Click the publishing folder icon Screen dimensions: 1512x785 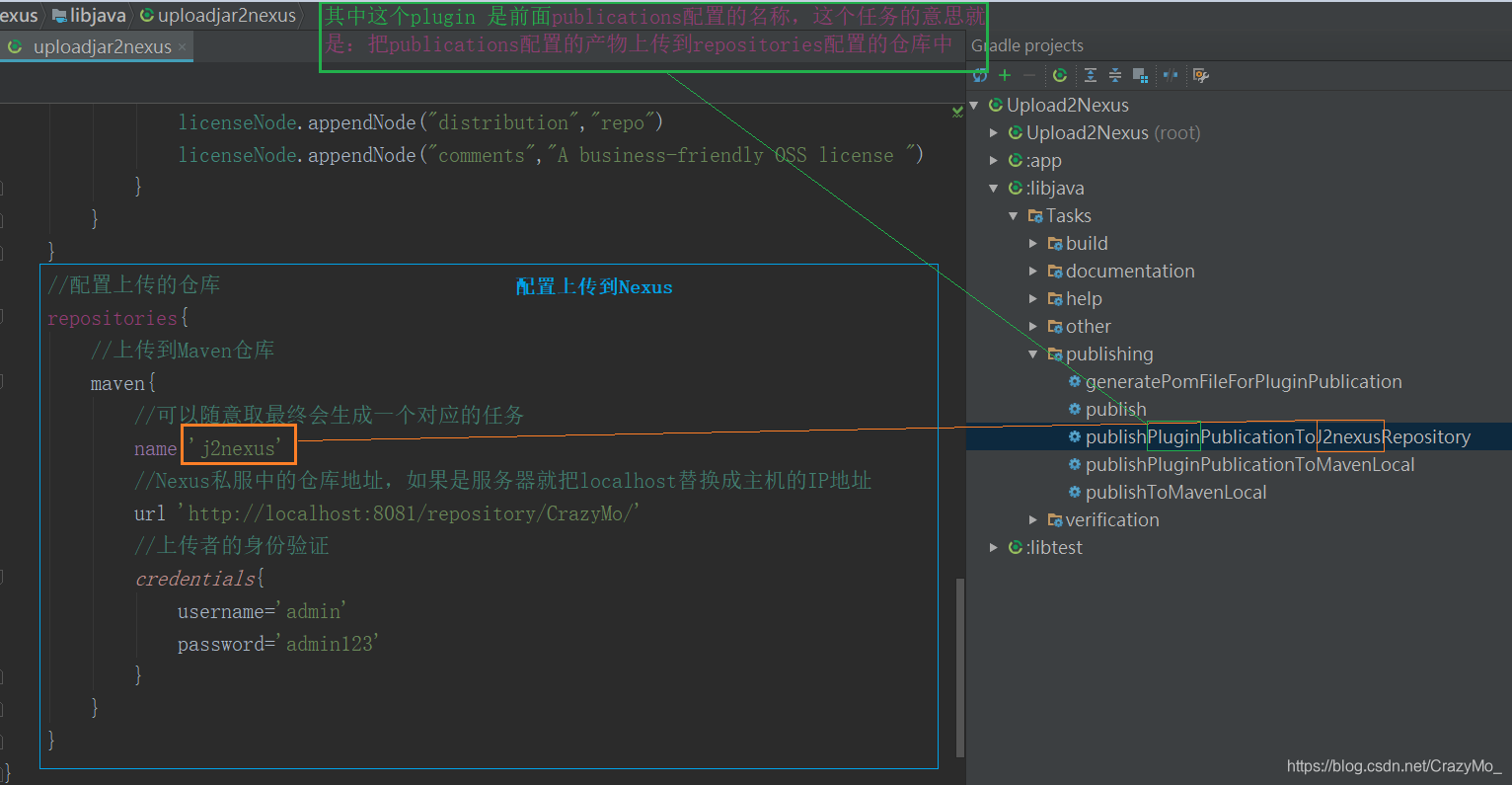click(x=1055, y=353)
